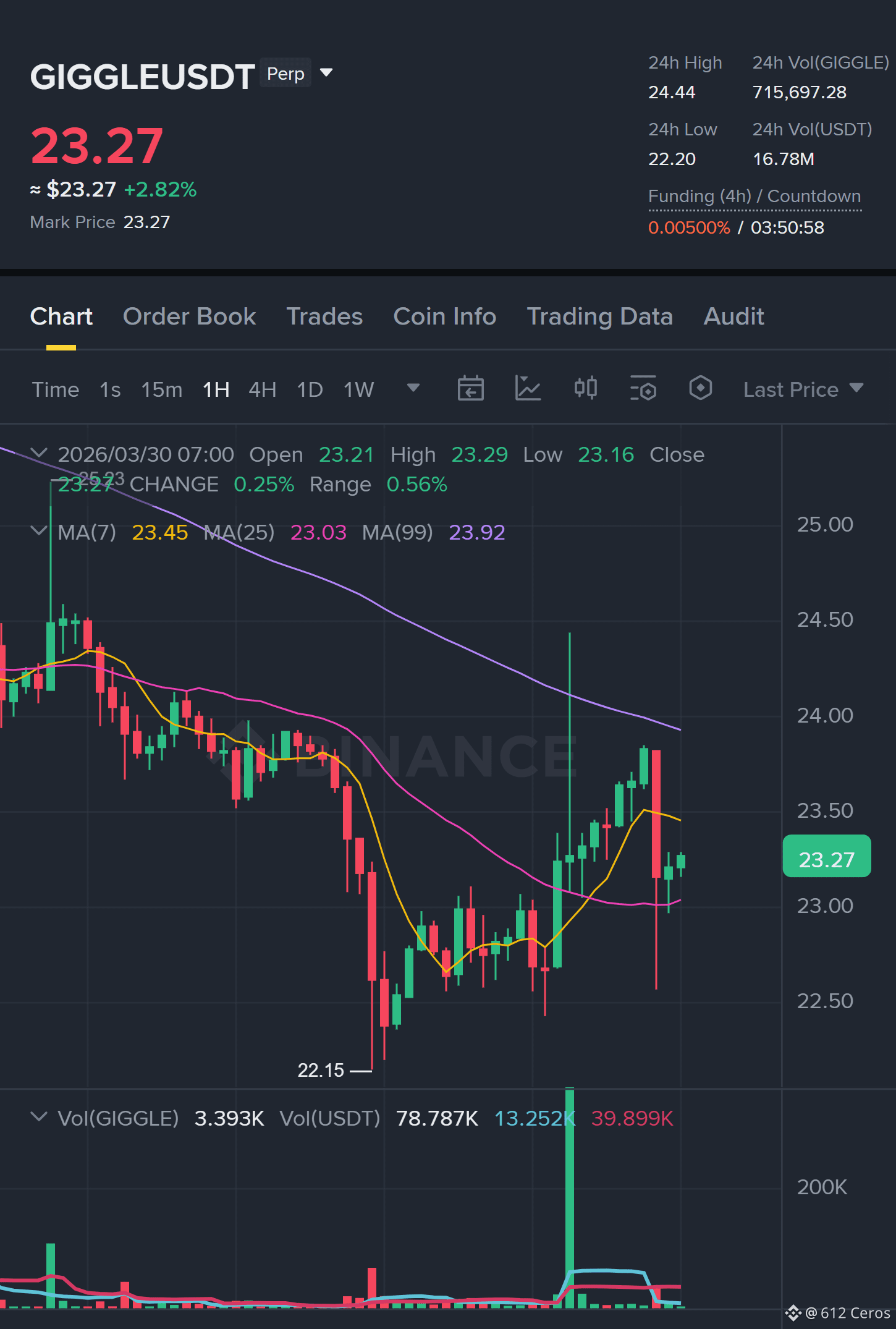Open the Trading Data tab
Image resolution: width=896 pixels, height=1329 pixels.
[600, 316]
